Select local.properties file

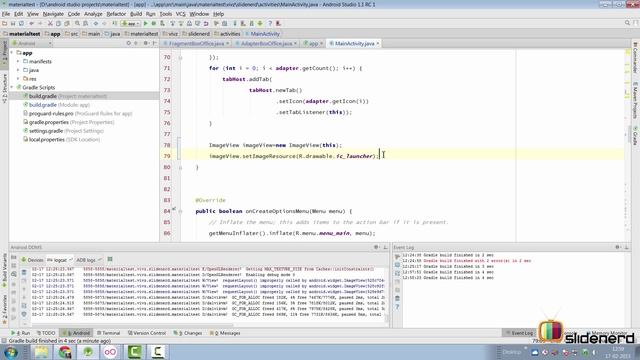tap(61, 140)
